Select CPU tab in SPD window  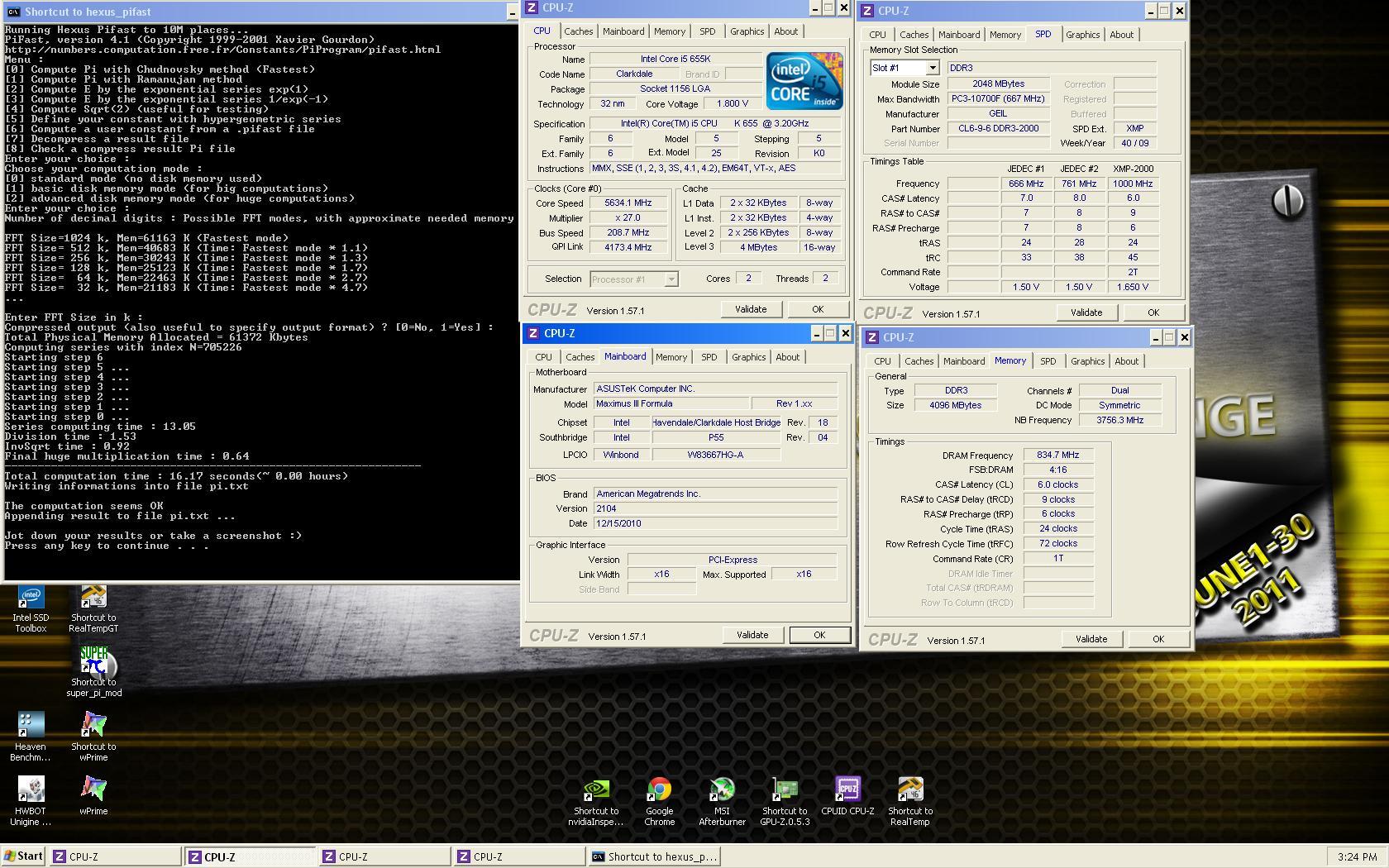click(877, 35)
